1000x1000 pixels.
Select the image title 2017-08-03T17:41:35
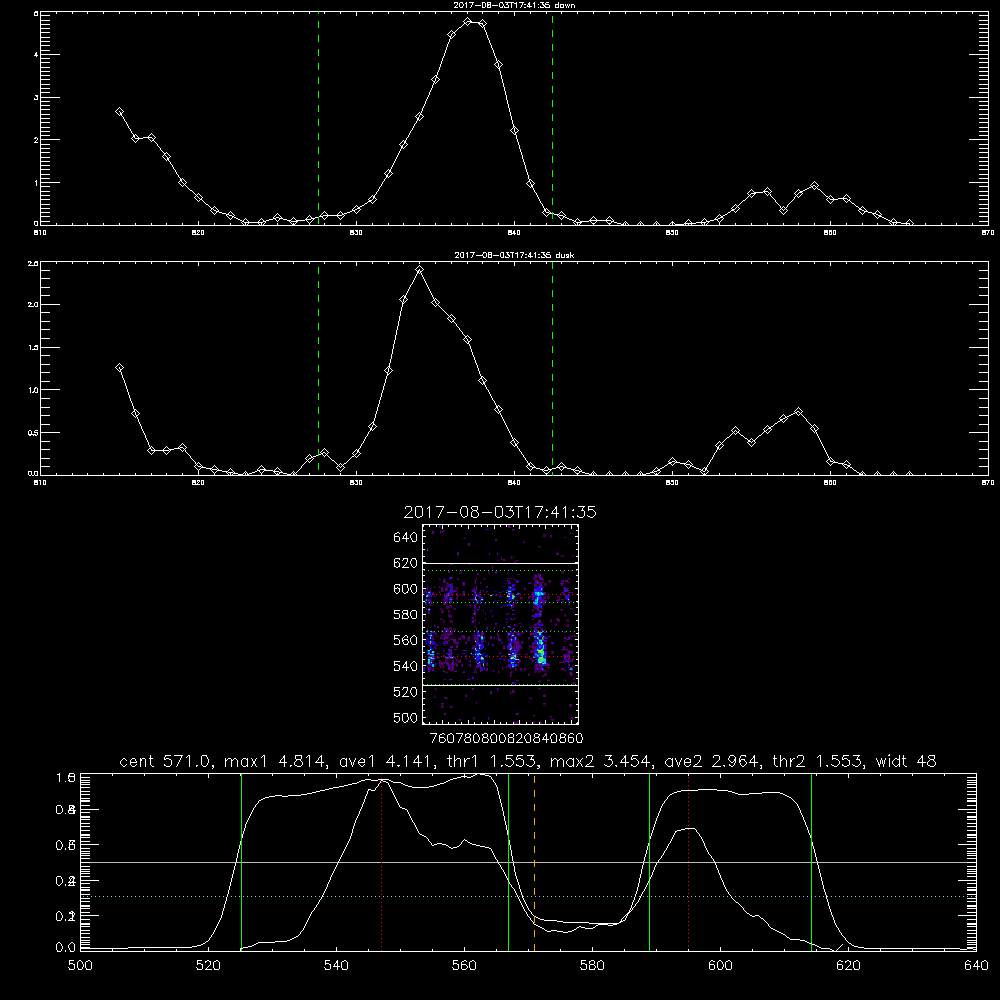(500, 512)
